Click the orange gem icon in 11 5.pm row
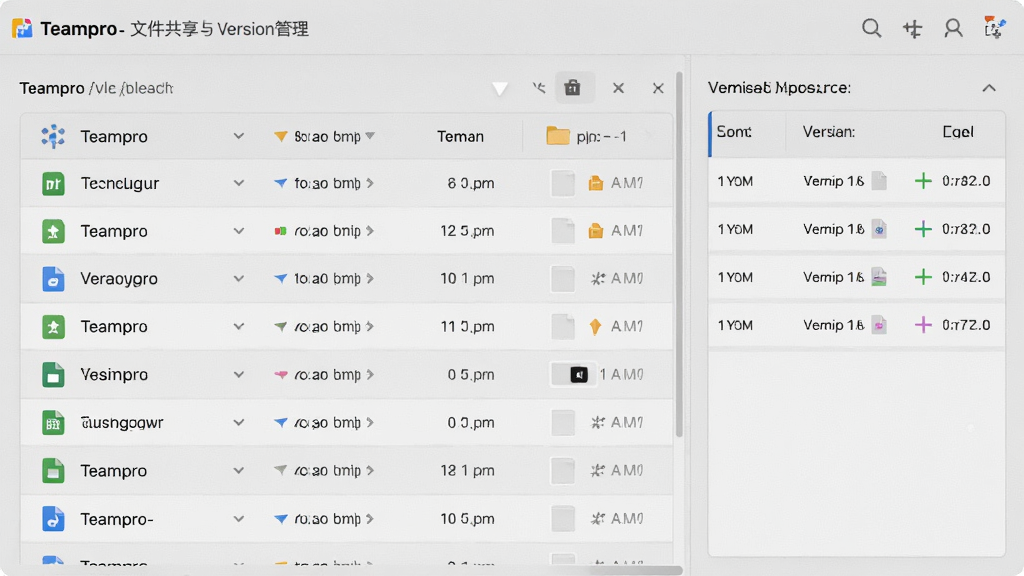Viewport: 1024px width, 576px height. (595, 327)
